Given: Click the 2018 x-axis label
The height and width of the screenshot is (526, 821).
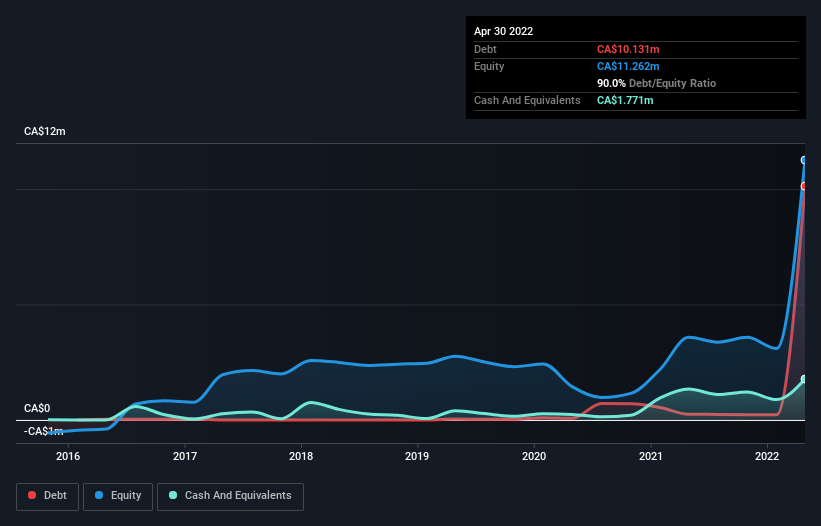Looking at the screenshot, I should click(x=301, y=456).
